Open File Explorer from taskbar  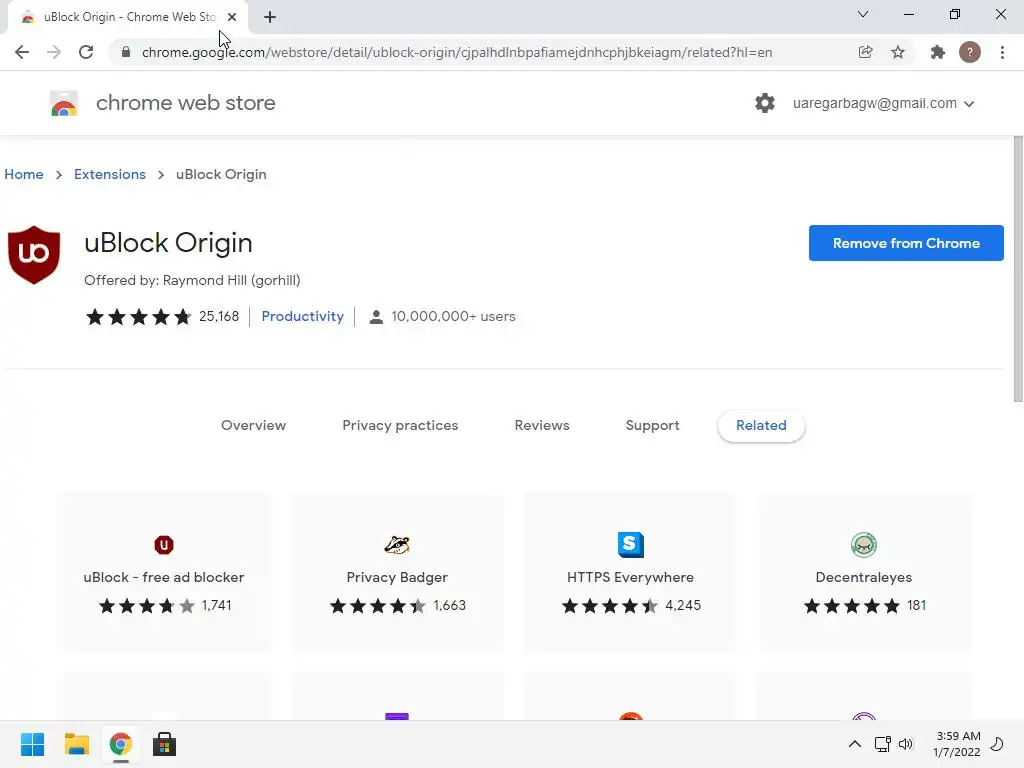pos(76,744)
